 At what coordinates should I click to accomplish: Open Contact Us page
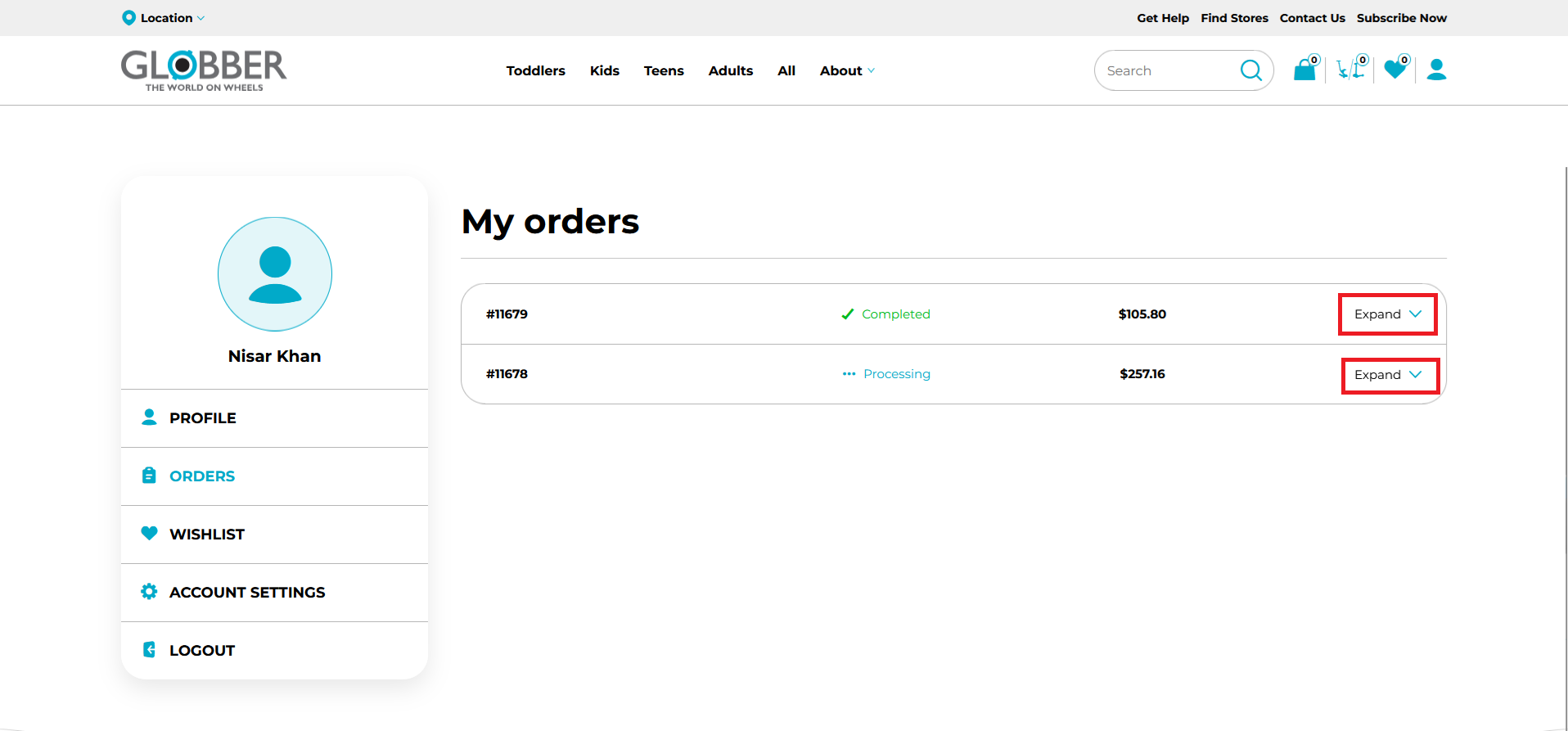pyautogui.click(x=1312, y=18)
